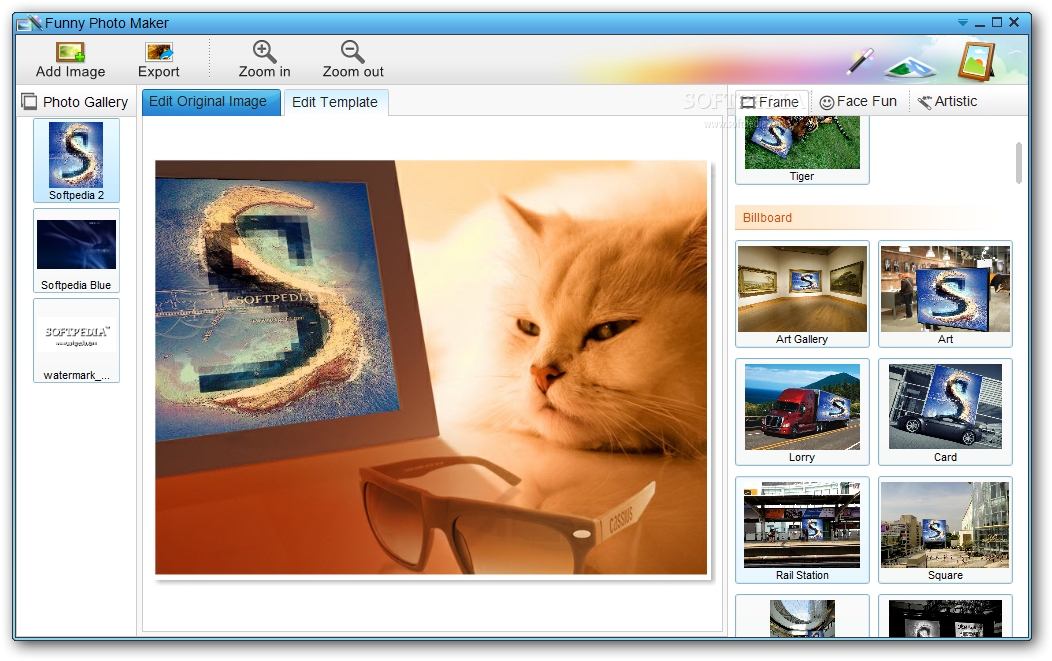Screen dimensions: 1052x661
Task: Select the watermark gallery photo
Action: pos(76,340)
